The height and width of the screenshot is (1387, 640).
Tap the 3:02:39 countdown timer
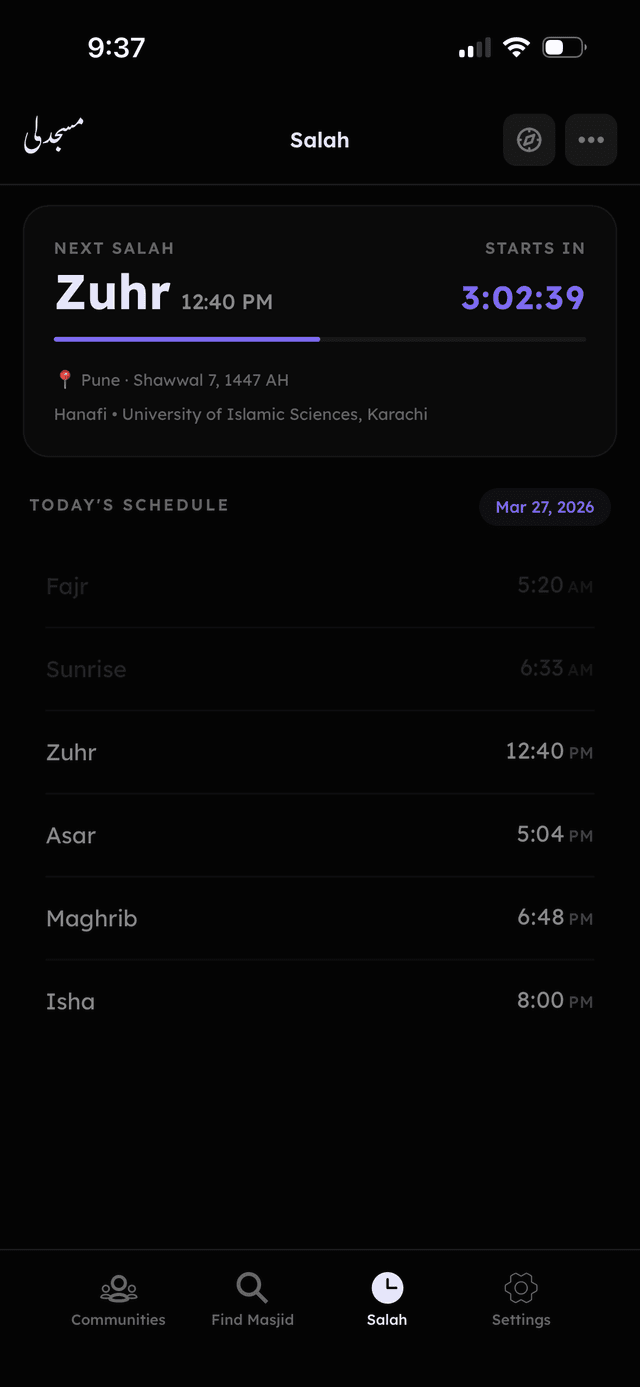click(521, 297)
